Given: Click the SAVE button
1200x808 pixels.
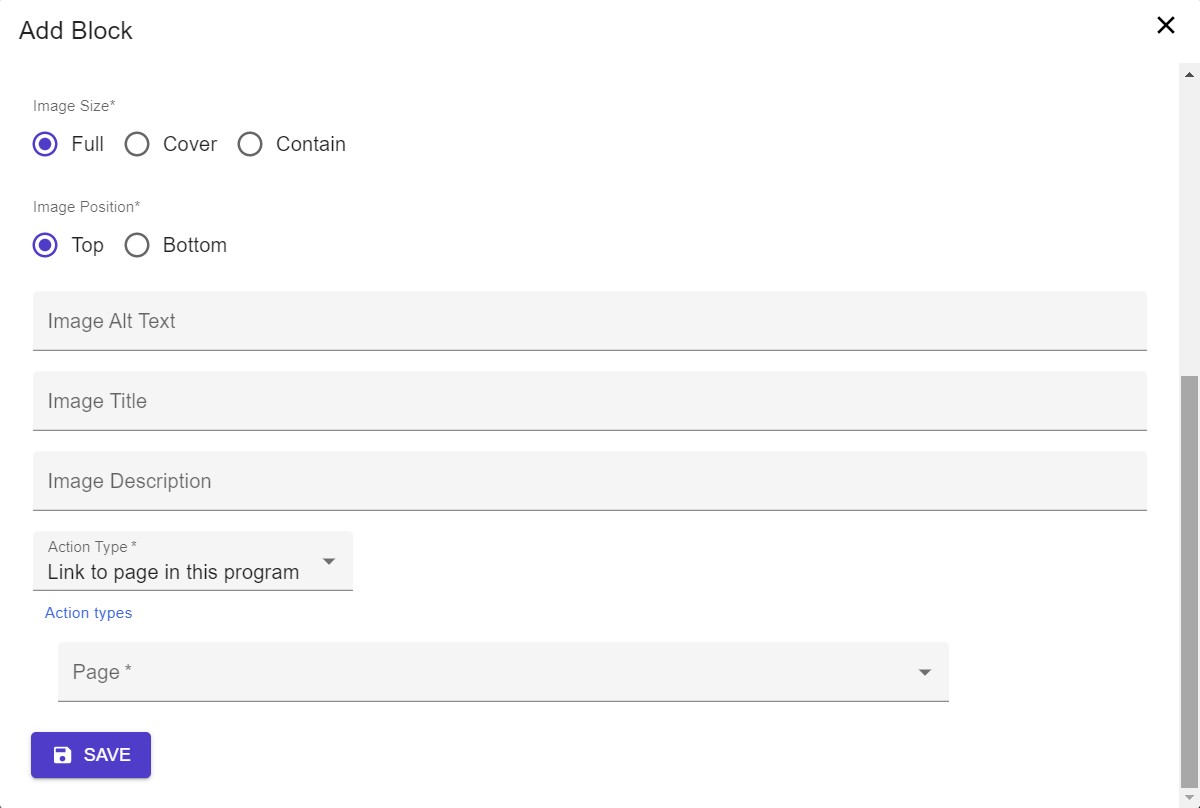Looking at the screenshot, I should click(x=91, y=755).
